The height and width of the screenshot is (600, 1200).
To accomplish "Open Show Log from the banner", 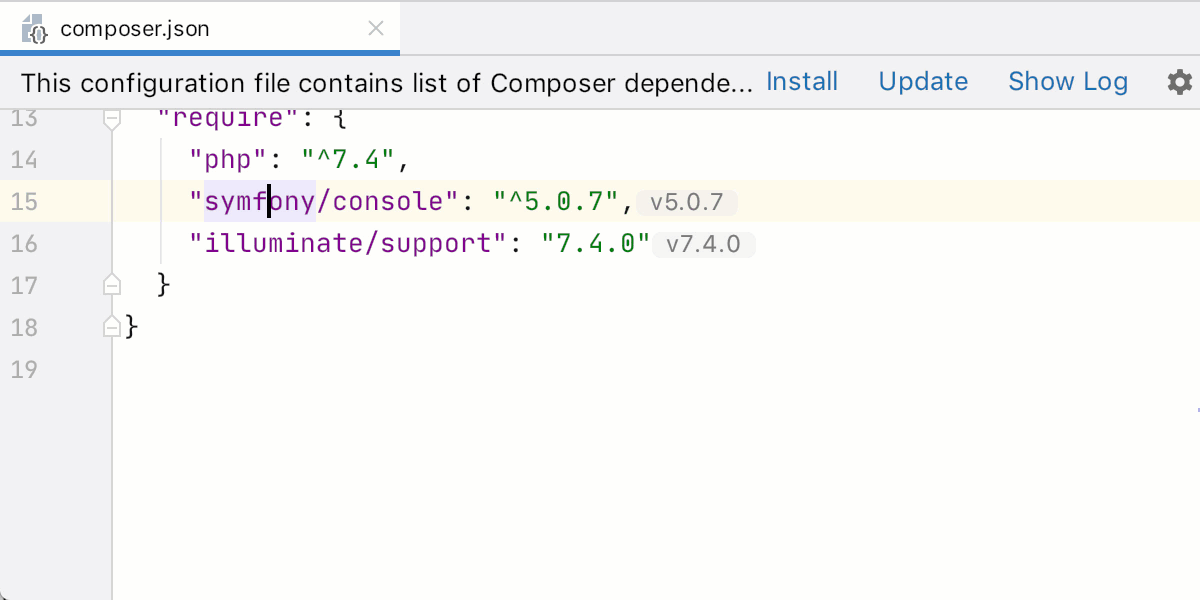I will [x=1067, y=82].
